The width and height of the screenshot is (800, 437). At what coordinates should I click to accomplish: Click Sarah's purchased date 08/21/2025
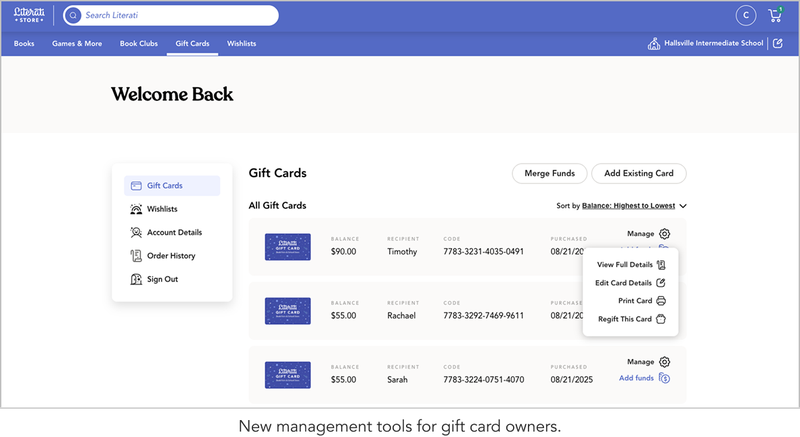pyautogui.click(x=571, y=380)
